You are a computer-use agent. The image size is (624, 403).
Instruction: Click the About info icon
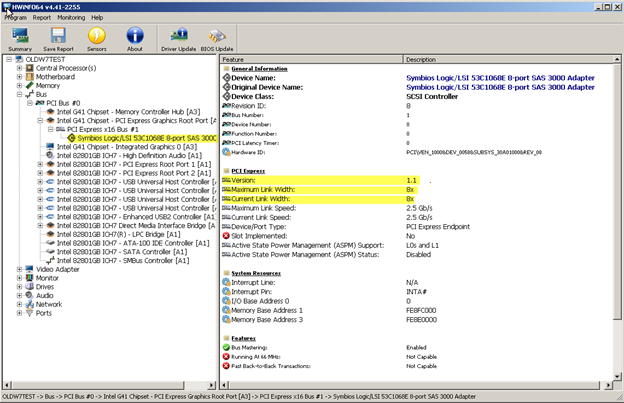coord(135,38)
